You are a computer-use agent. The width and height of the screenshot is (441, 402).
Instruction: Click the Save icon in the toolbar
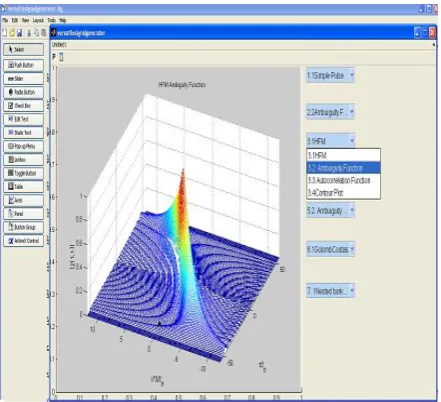[x=19, y=33]
